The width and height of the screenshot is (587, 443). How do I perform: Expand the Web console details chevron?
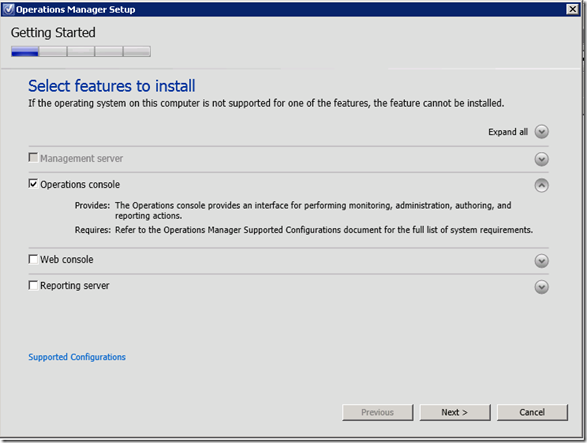tap(541, 261)
